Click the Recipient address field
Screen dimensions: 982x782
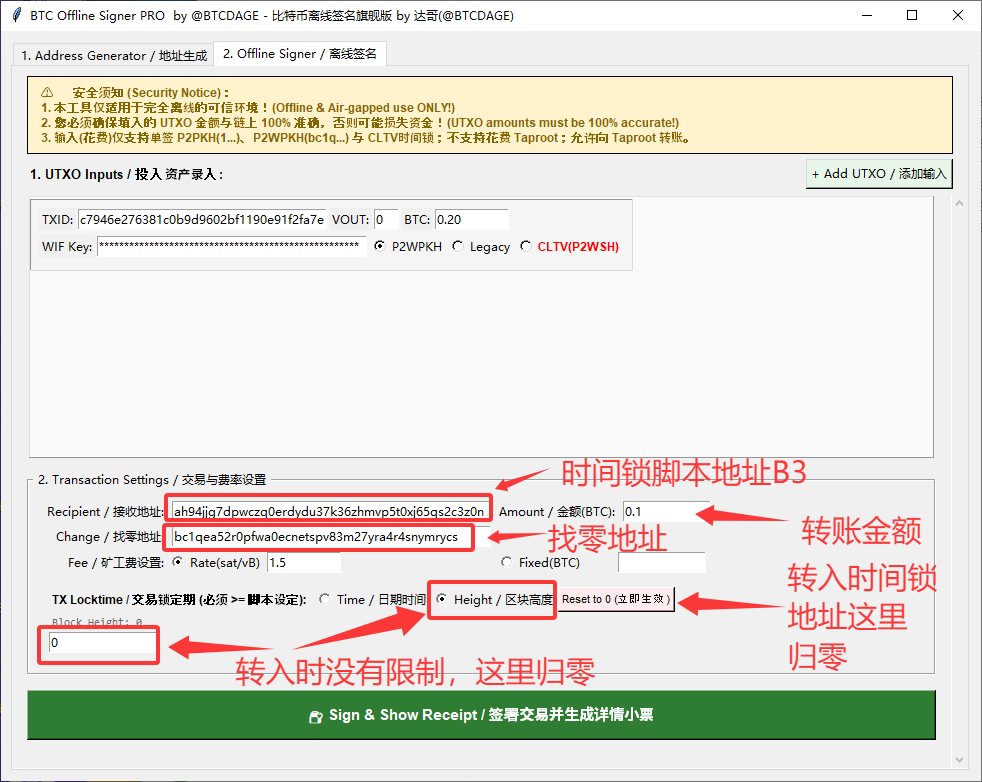pos(328,511)
